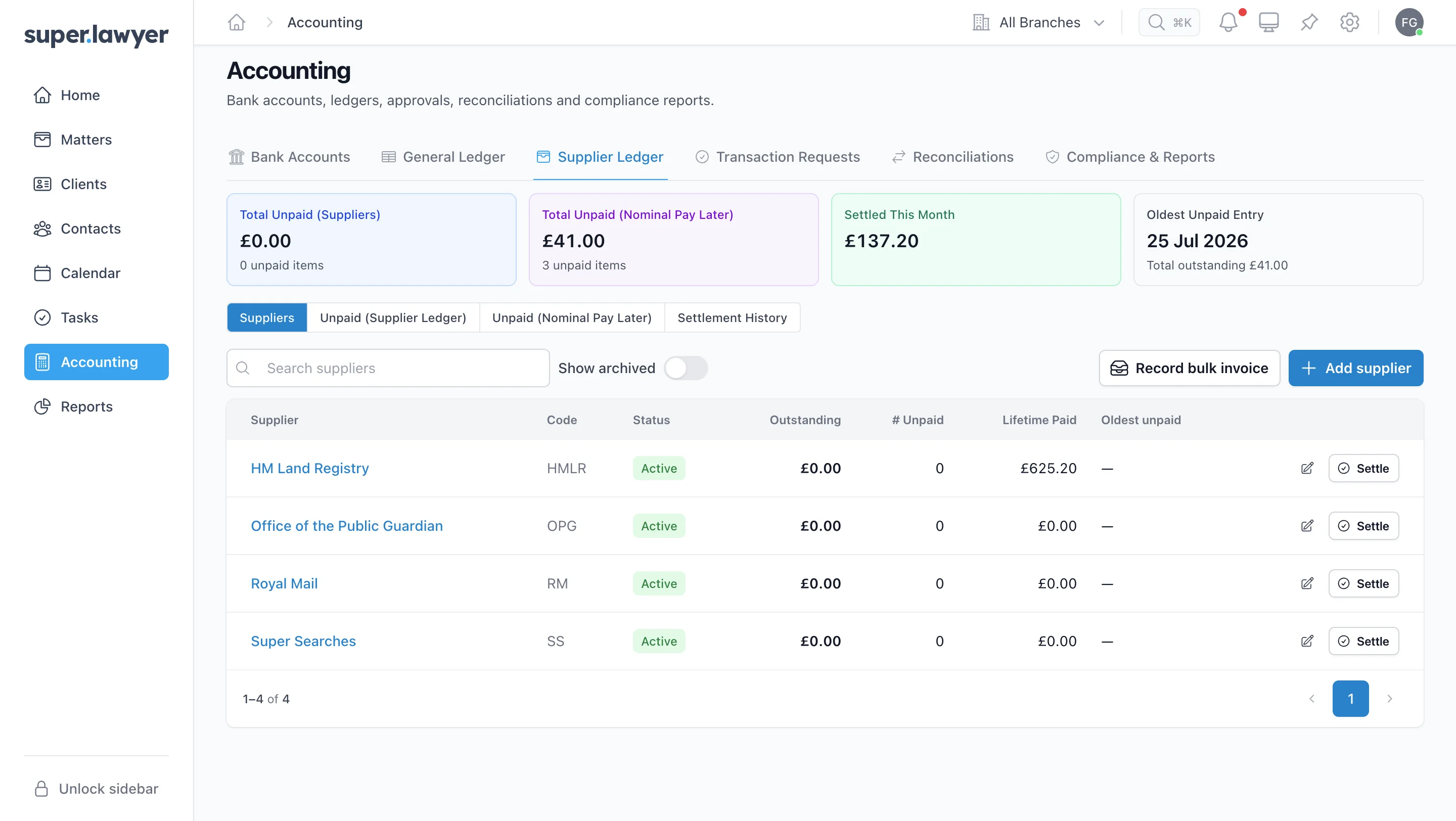Image resolution: width=1456 pixels, height=821 pixels.
Task: Switch to General Ledger tab
Action: (x=443, y=157)
